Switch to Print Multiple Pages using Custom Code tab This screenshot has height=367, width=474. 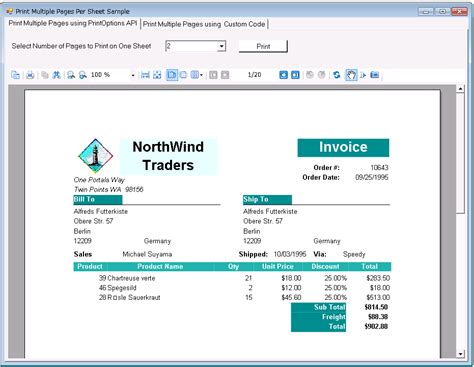coord(204,24)
